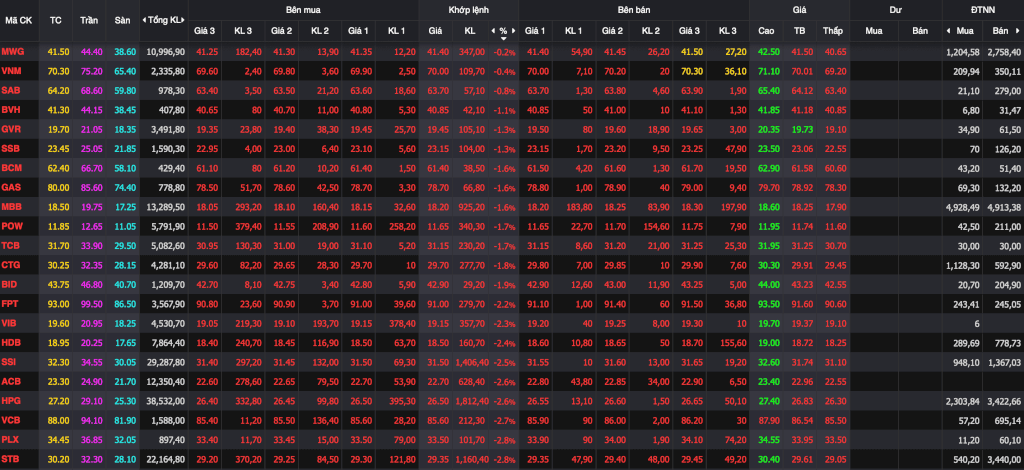Open the GAS ticker symbol
The height and width of the screenshot is (470, 1024).
(x=11, y=188)
